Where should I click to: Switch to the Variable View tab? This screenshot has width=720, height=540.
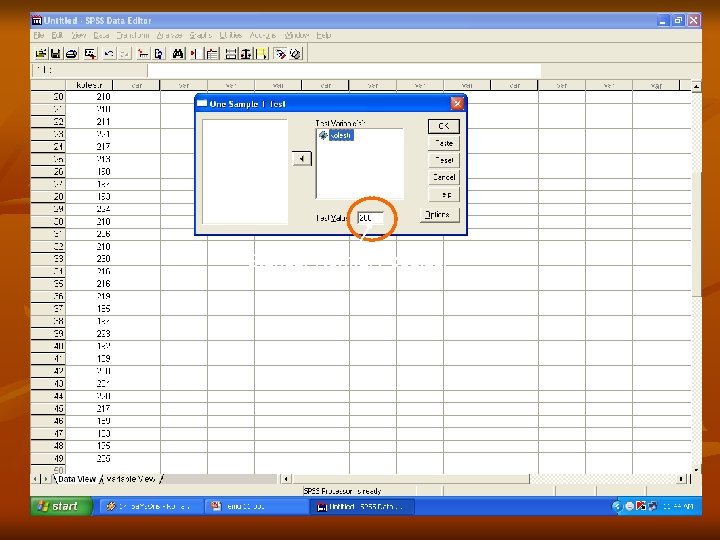click(130, 479)
